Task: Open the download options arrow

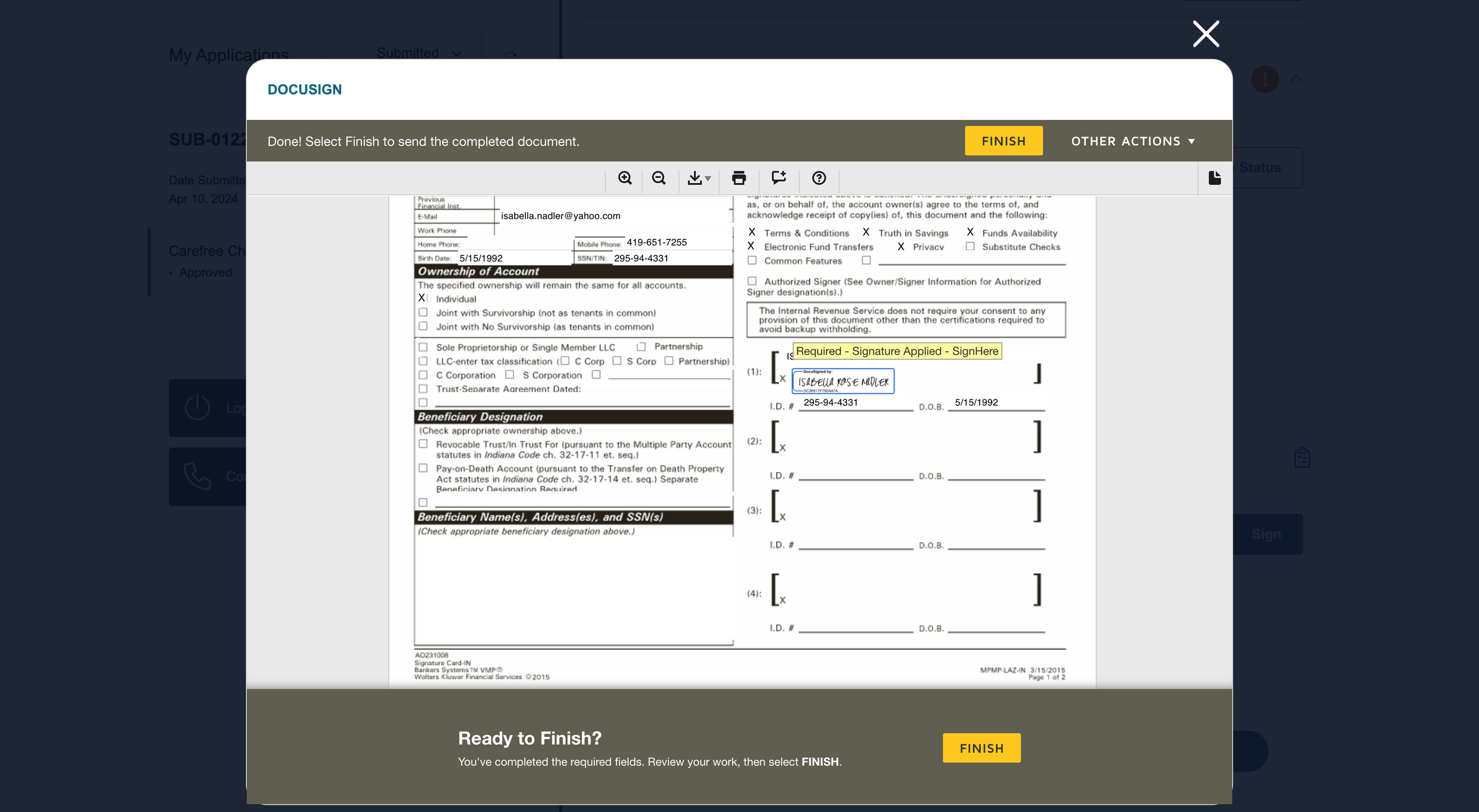Action: tap(708, 179)
